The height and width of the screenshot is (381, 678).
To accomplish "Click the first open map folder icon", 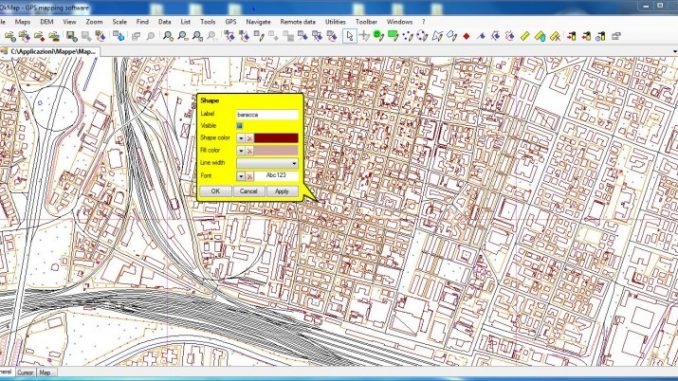I will (10, 36).
